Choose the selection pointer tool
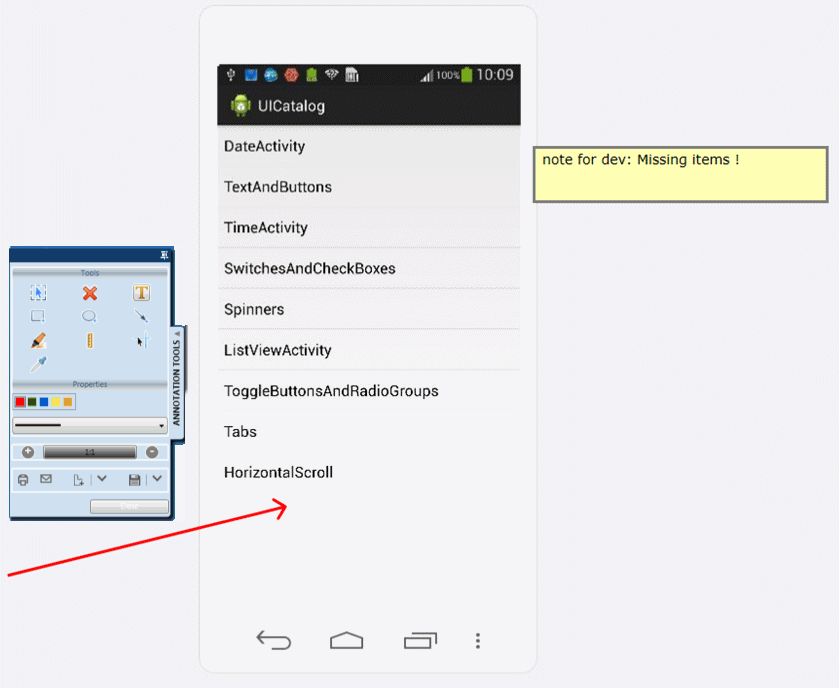Viewport: 839px width, 688px height. (x=38, y=293)
